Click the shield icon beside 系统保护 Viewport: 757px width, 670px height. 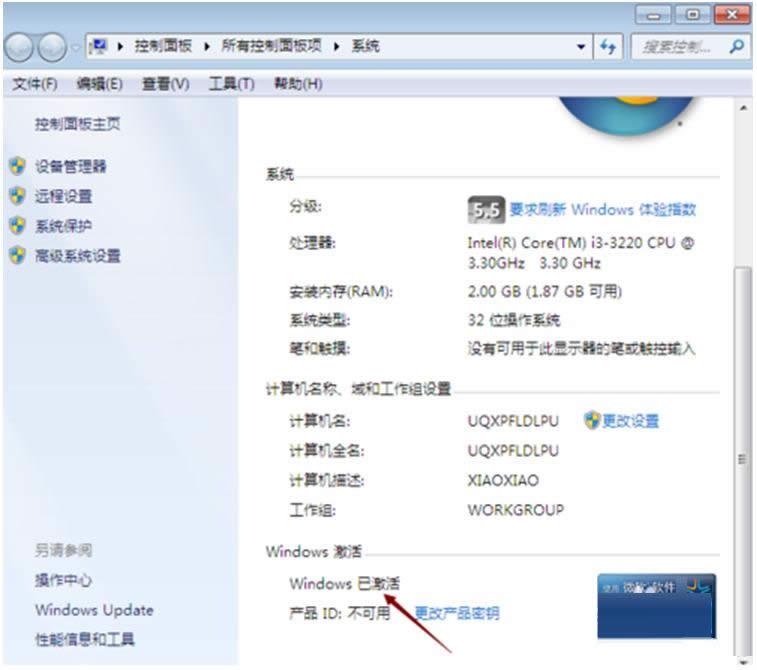17,225
